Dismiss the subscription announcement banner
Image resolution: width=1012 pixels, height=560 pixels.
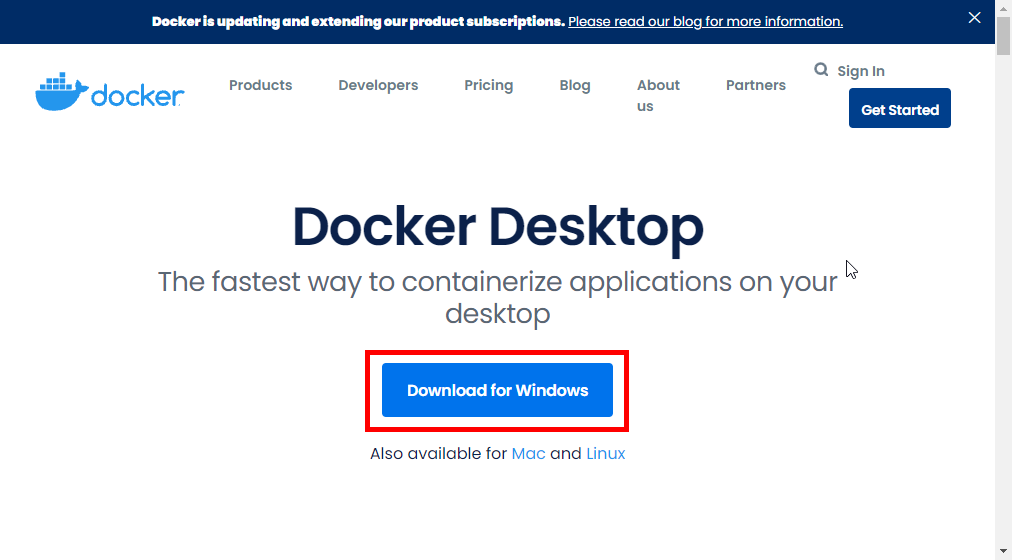click(975, 18)
